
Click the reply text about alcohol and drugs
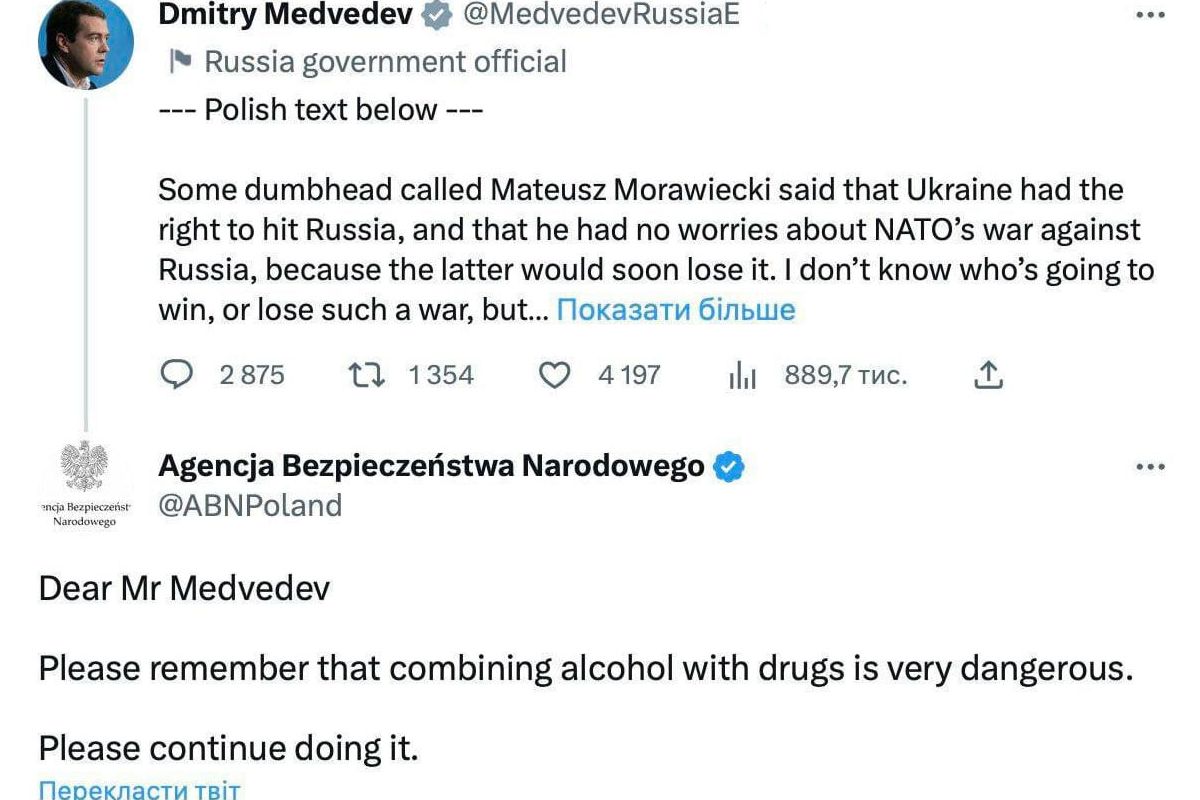coord(585,669)
